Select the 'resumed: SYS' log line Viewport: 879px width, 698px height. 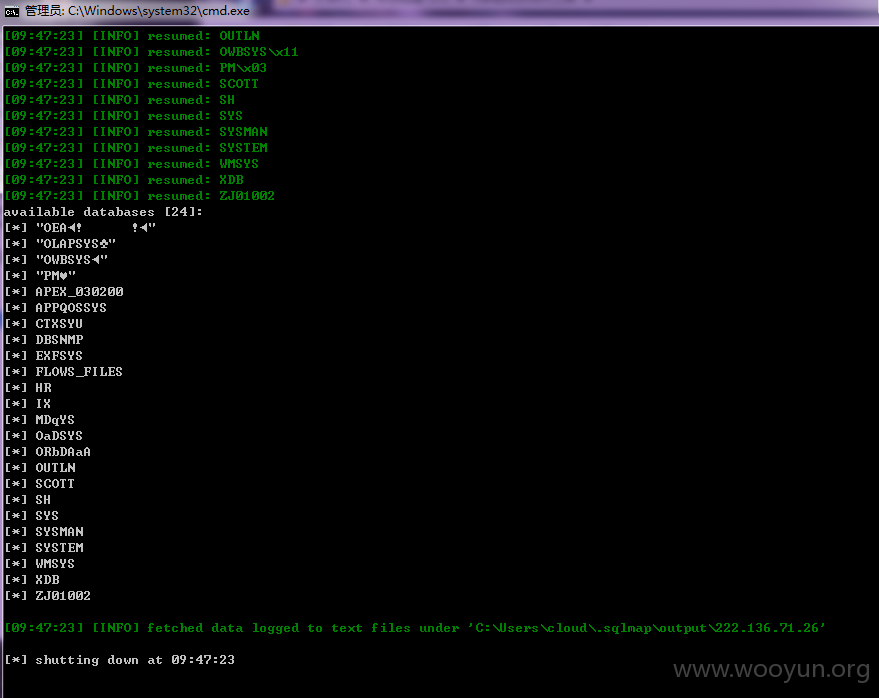(x=123, y=116)
